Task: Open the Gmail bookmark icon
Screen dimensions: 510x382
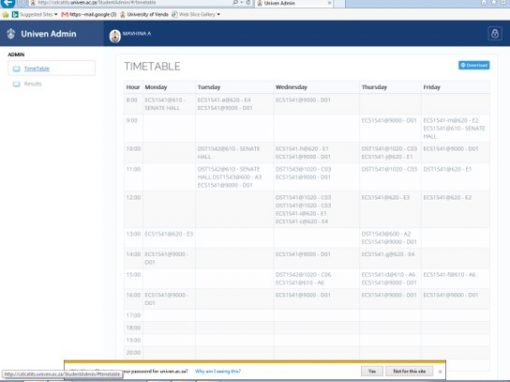Action: pyautogui.click(x=65, y=14)
